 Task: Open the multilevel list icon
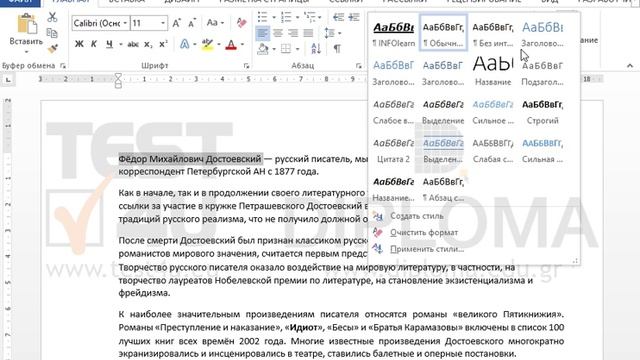coord(310,17)
